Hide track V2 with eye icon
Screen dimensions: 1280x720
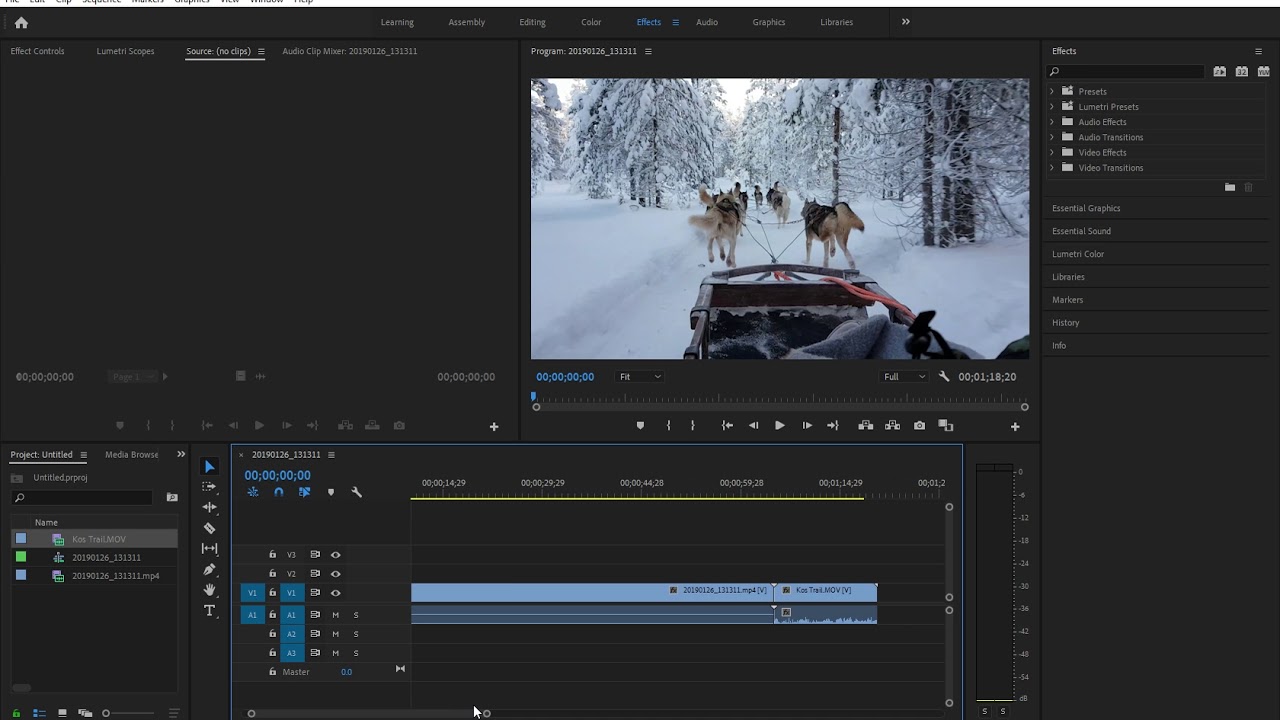coord(336,574)
